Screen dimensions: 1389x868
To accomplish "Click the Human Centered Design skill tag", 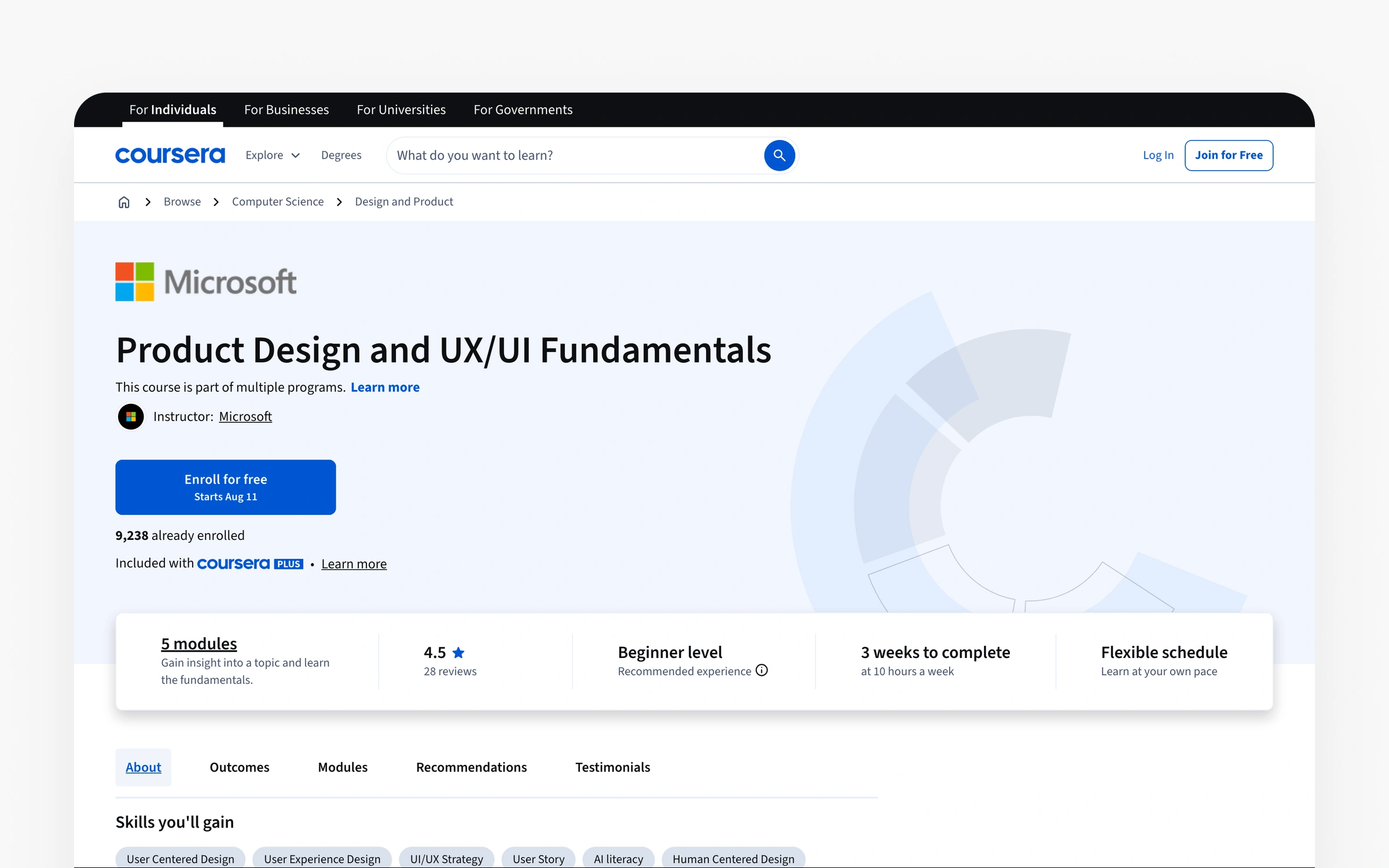I will [733, 859].
